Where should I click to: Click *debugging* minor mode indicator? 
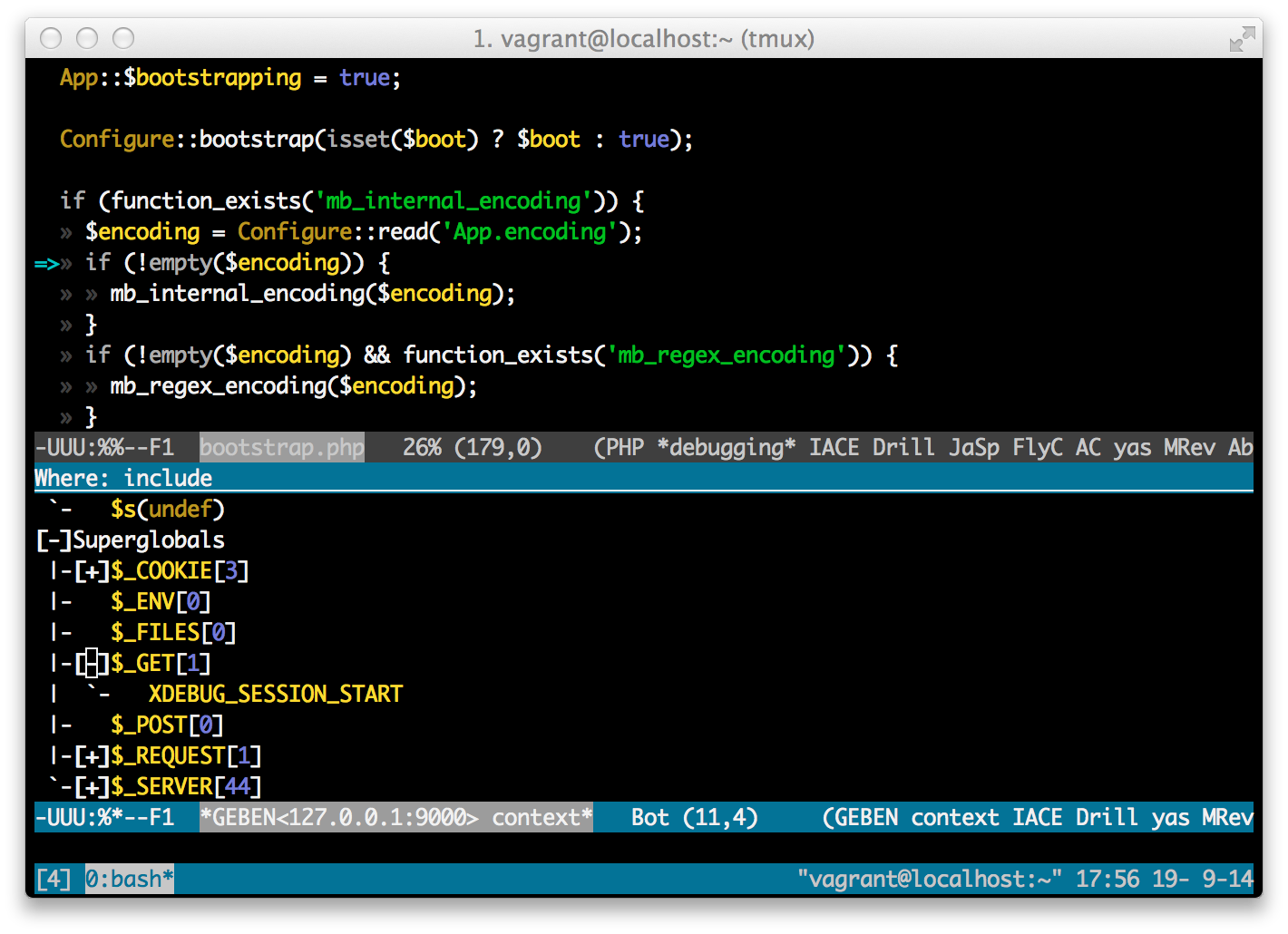click(727, 447)
